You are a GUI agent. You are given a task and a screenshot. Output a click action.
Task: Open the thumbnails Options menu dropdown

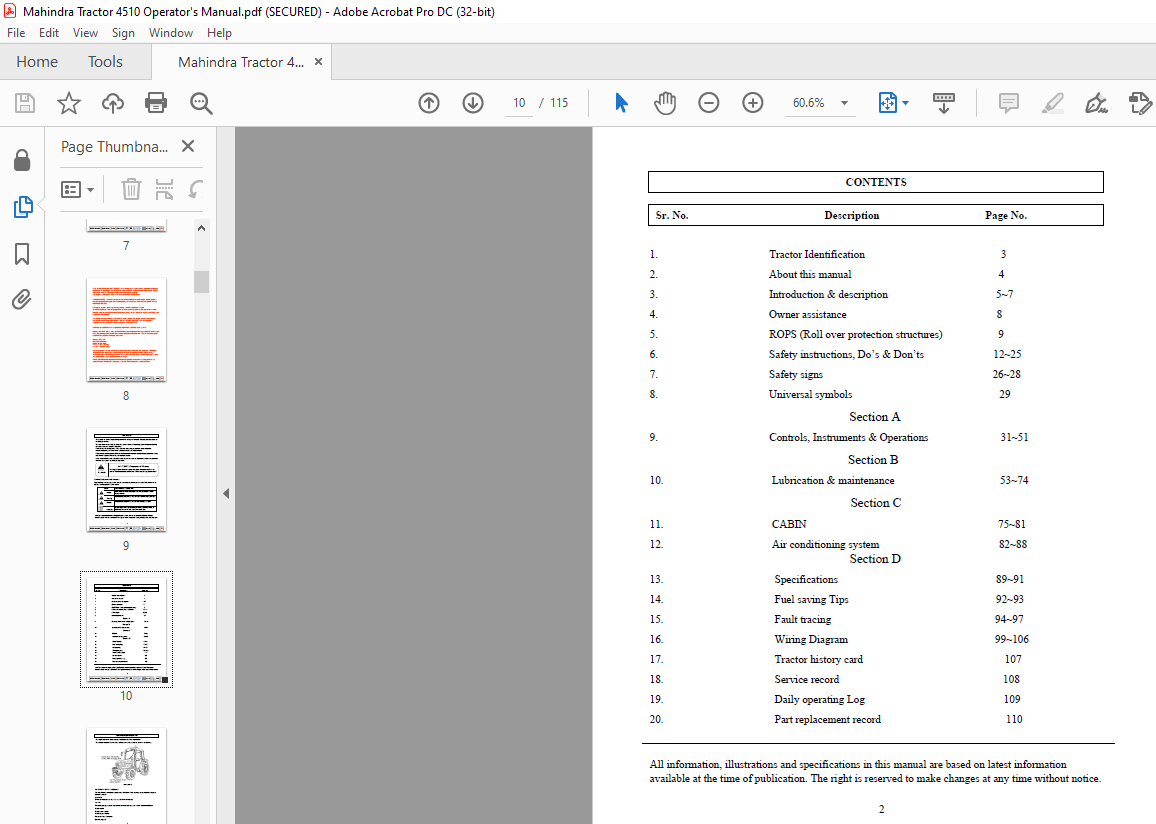click(x=78, y=189)
